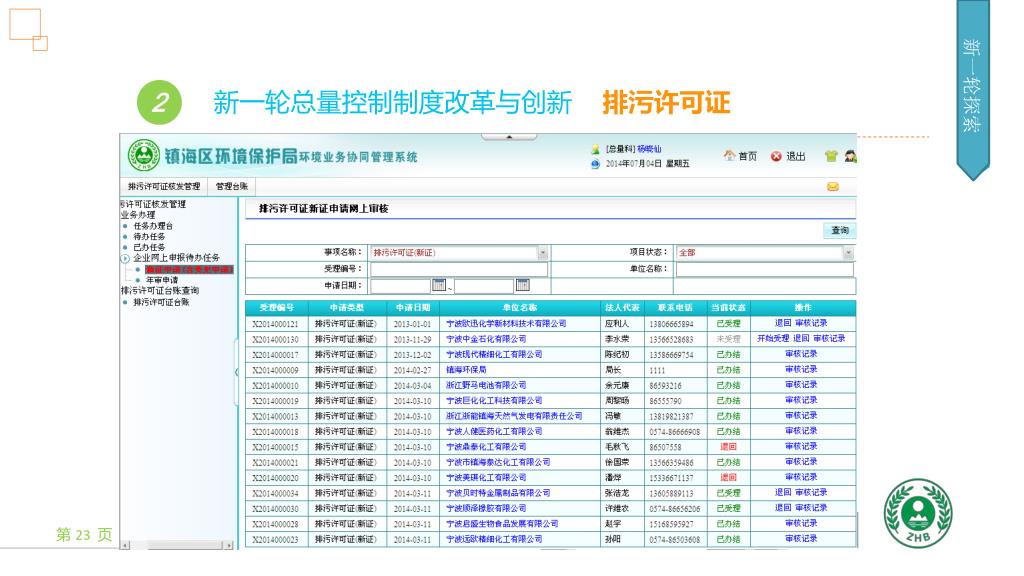The image size is (1024, 576).
Task: Click the 当前状态 column header
Action: (x=728, y=308)
